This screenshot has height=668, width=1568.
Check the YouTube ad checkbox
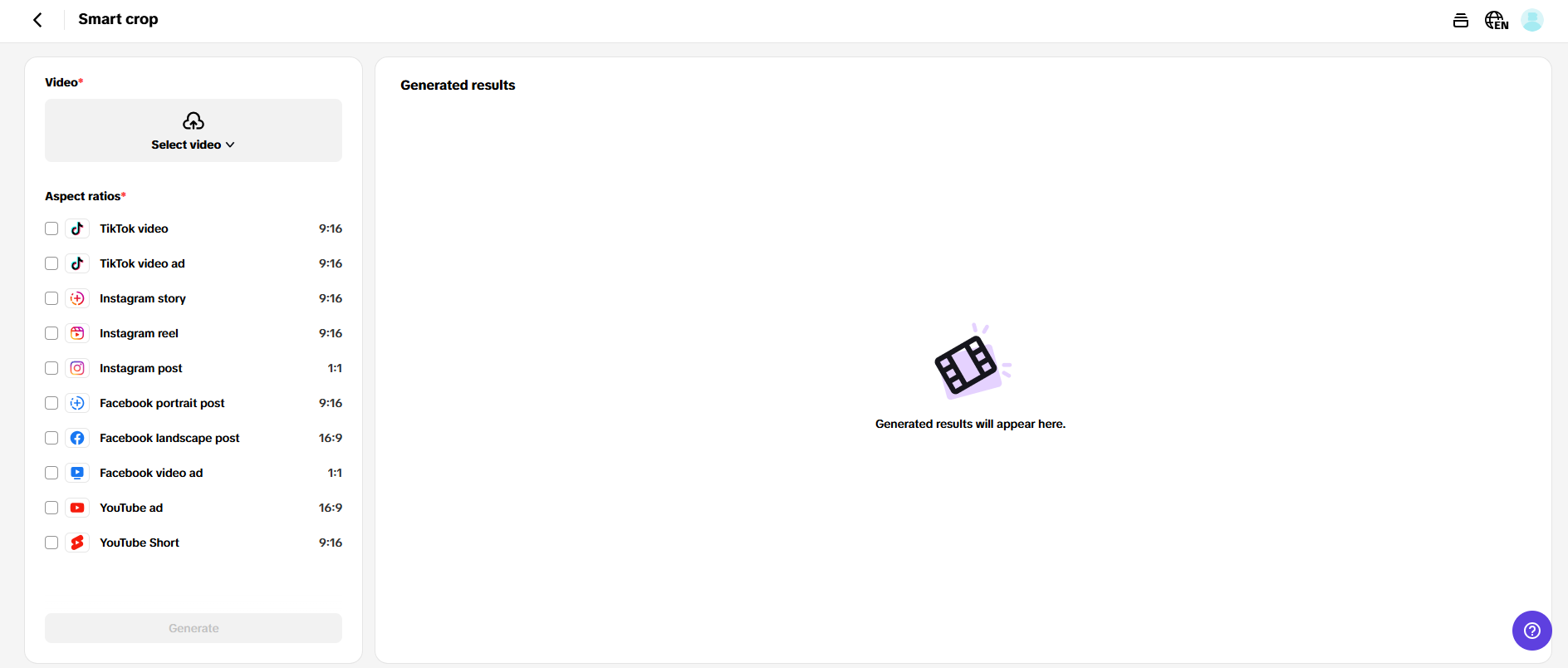51,508
